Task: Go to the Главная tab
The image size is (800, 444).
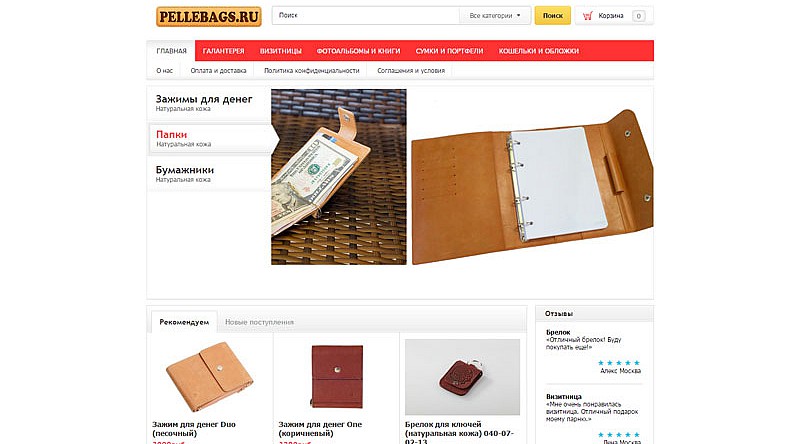Action: click(x=171, y=51)
